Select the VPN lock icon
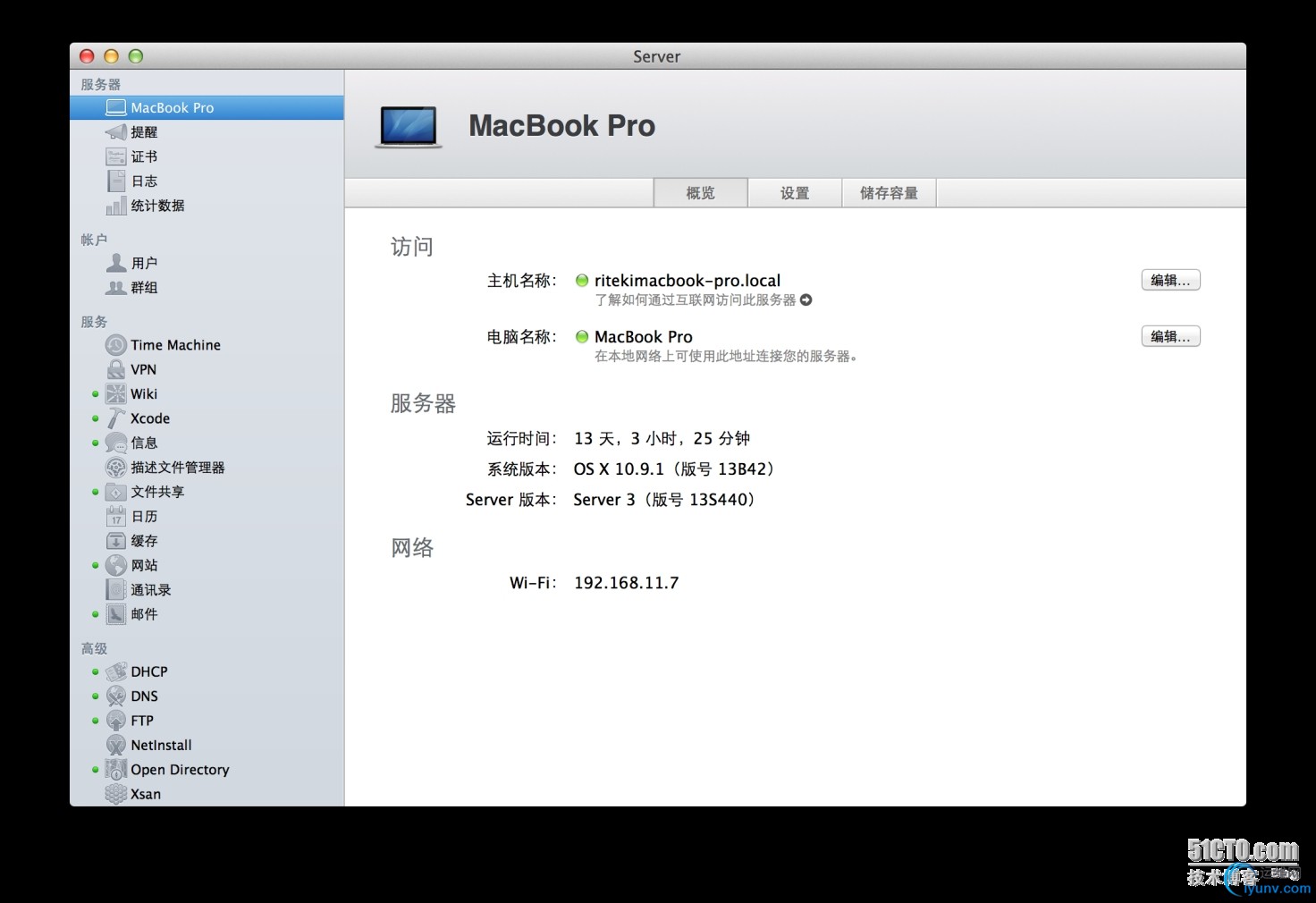This screenshot has width=1316, height=903. click(116, 369)
